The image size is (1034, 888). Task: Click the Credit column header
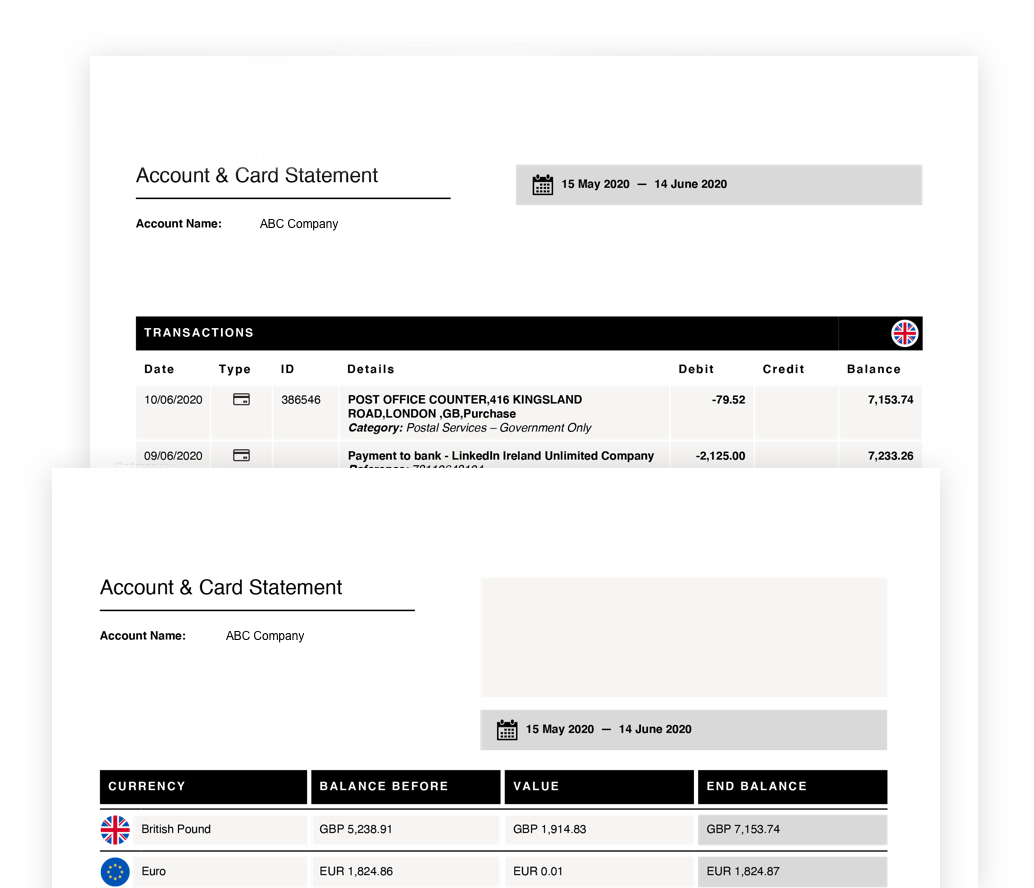pos(783,369)
